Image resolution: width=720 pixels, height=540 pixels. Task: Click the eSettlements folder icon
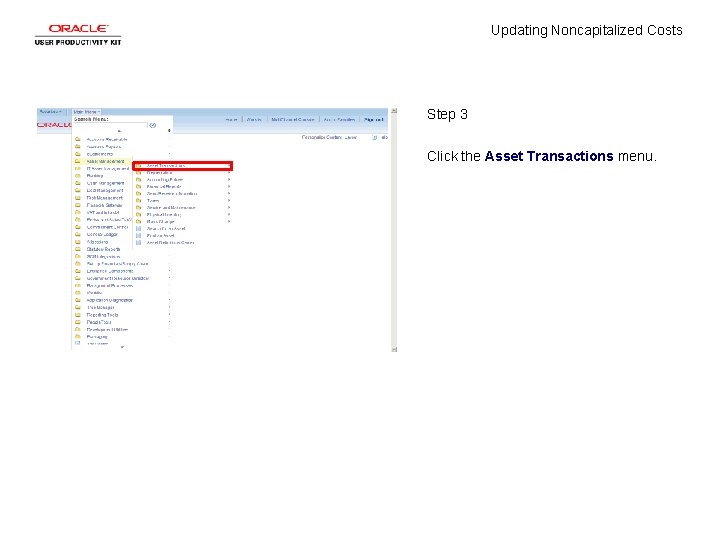78,154
